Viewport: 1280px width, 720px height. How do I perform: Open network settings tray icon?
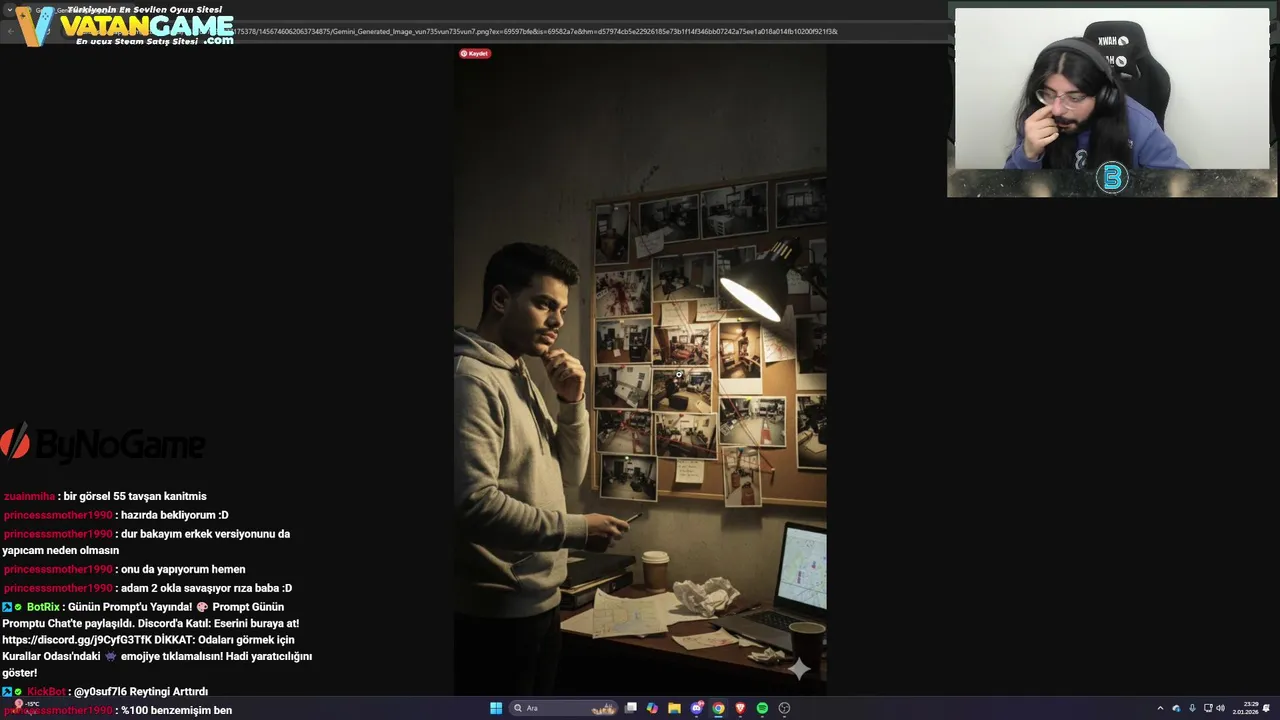(x=1208, y=708)
